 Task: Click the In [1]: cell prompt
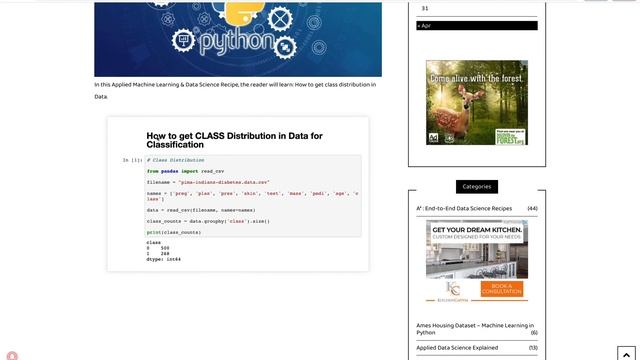tap(132, 160)
